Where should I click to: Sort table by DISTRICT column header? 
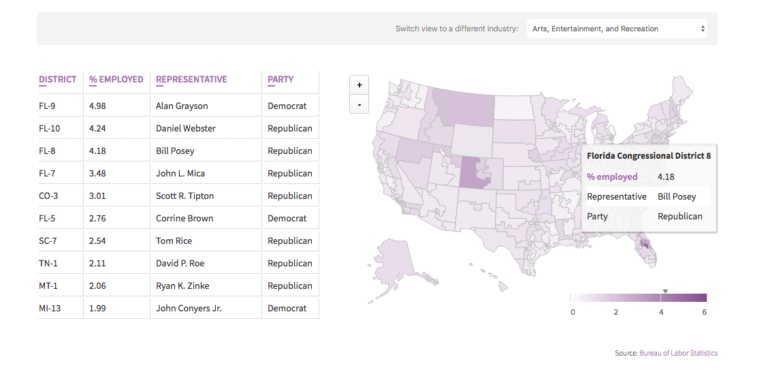coord(57,79)
